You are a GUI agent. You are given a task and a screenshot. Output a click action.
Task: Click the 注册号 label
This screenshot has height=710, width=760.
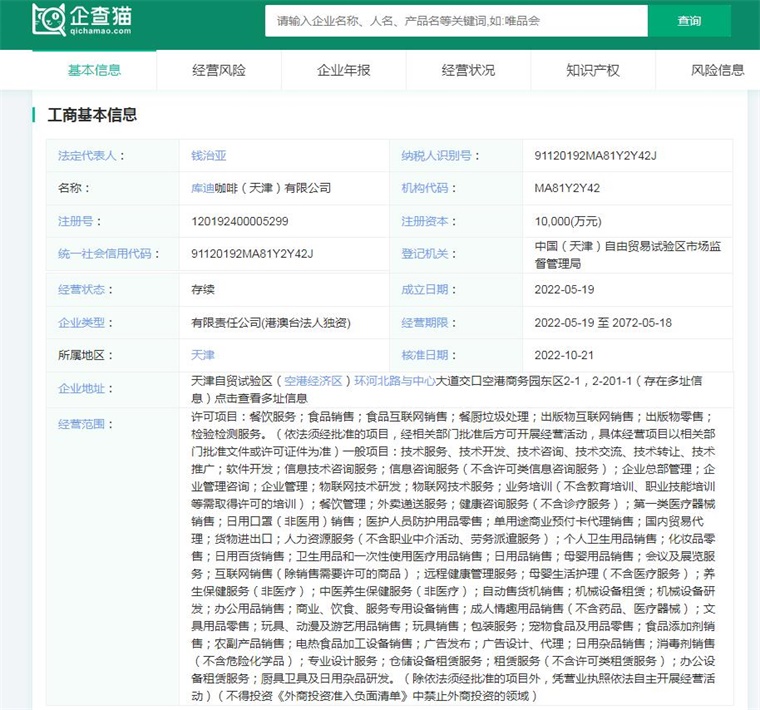(x=79, y=221)
